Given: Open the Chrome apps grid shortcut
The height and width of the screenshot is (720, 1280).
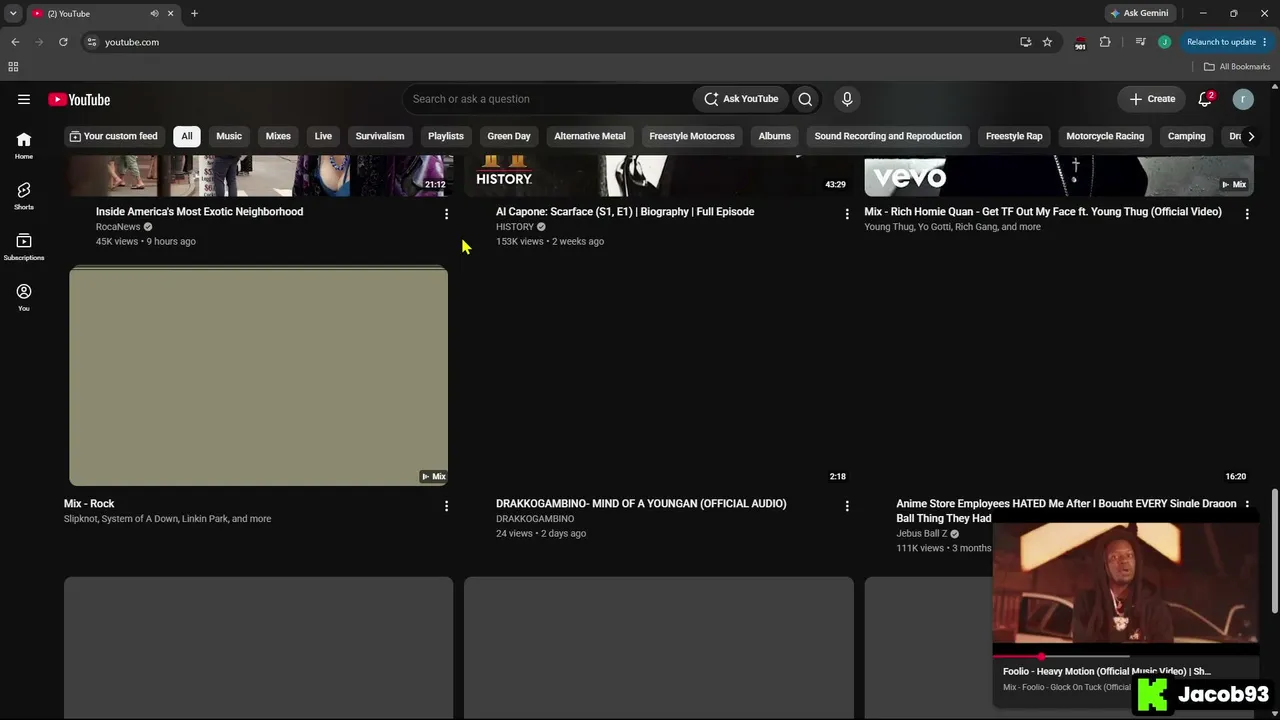Looking at the screenshot, I should pos(13,67).
